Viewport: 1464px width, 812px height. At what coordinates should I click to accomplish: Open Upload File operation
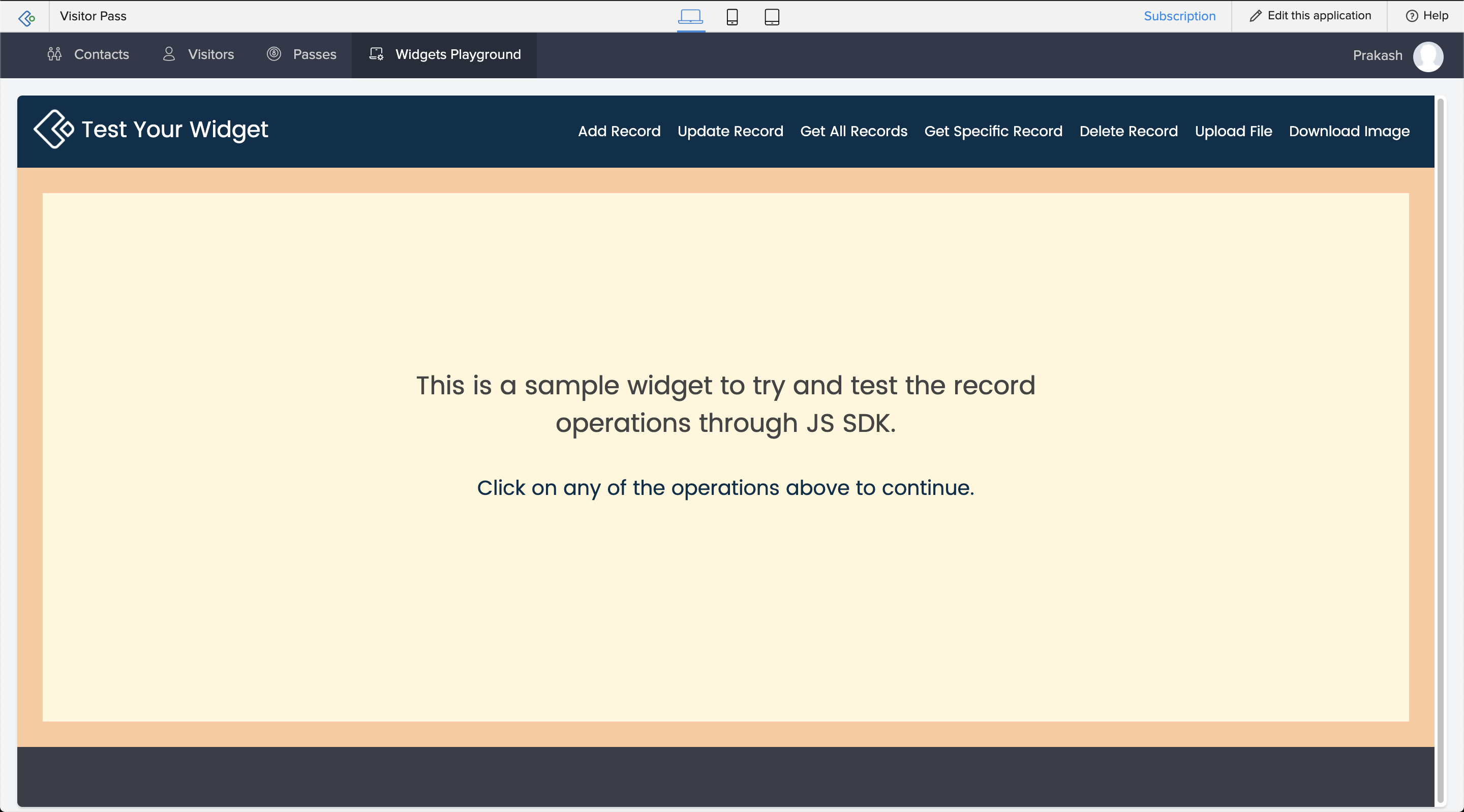coord(1233,131)
